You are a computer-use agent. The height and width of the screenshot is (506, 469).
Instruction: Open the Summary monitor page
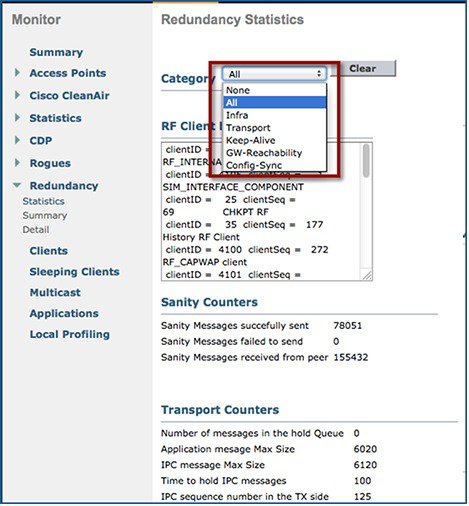[56, 52]
